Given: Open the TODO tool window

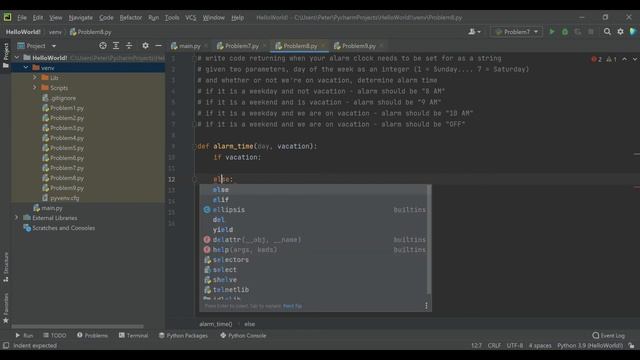Looking at the screenshot, I should pos(55,336).
